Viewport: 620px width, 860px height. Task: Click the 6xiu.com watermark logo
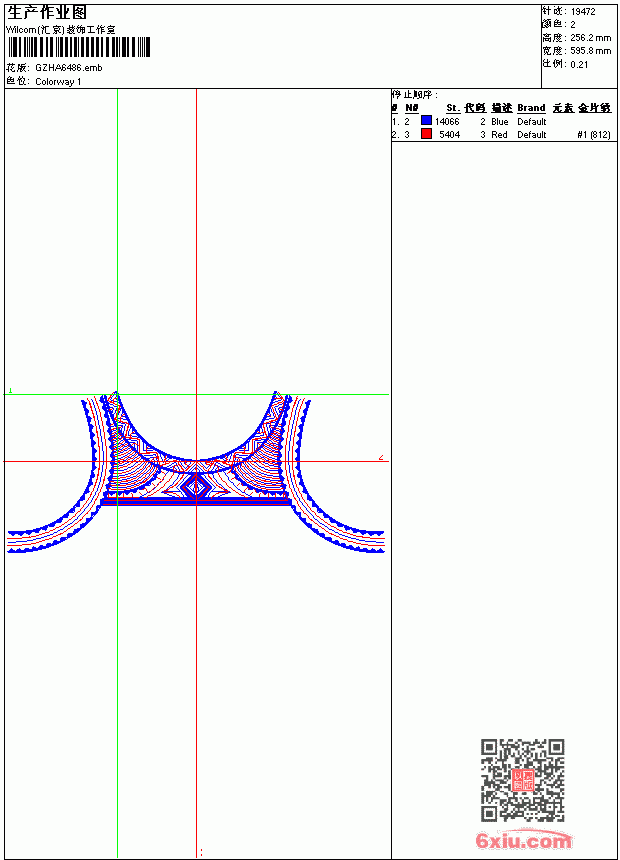[523, 840]
